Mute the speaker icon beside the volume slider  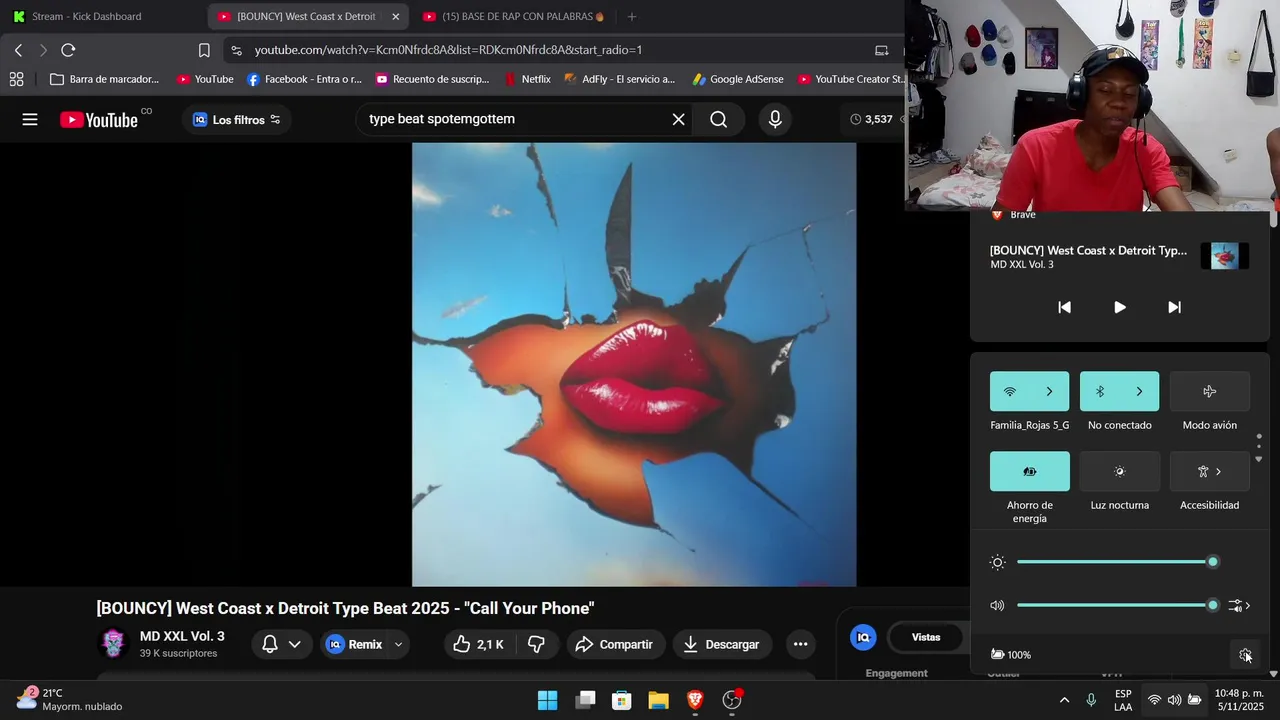(x=997, y=605)
